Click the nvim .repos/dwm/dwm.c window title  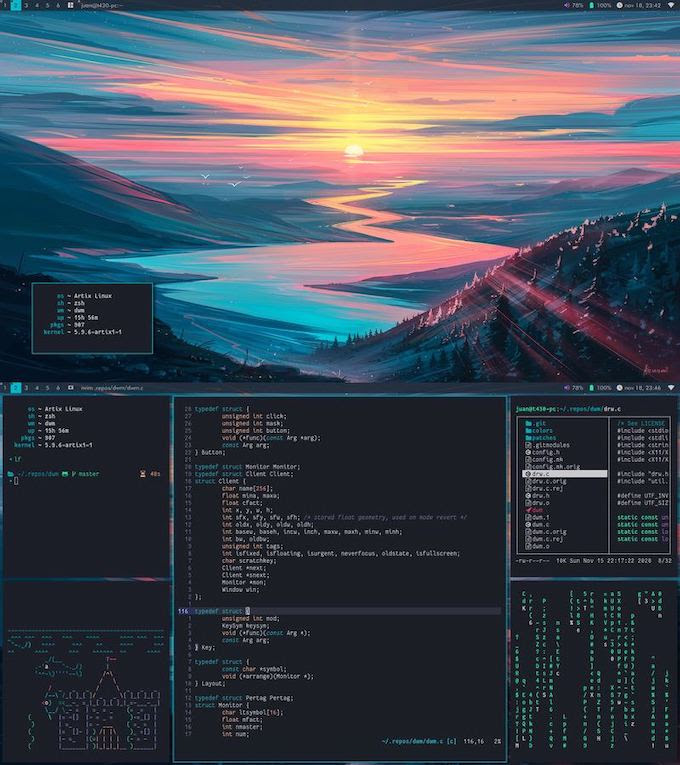pos(112,388)
